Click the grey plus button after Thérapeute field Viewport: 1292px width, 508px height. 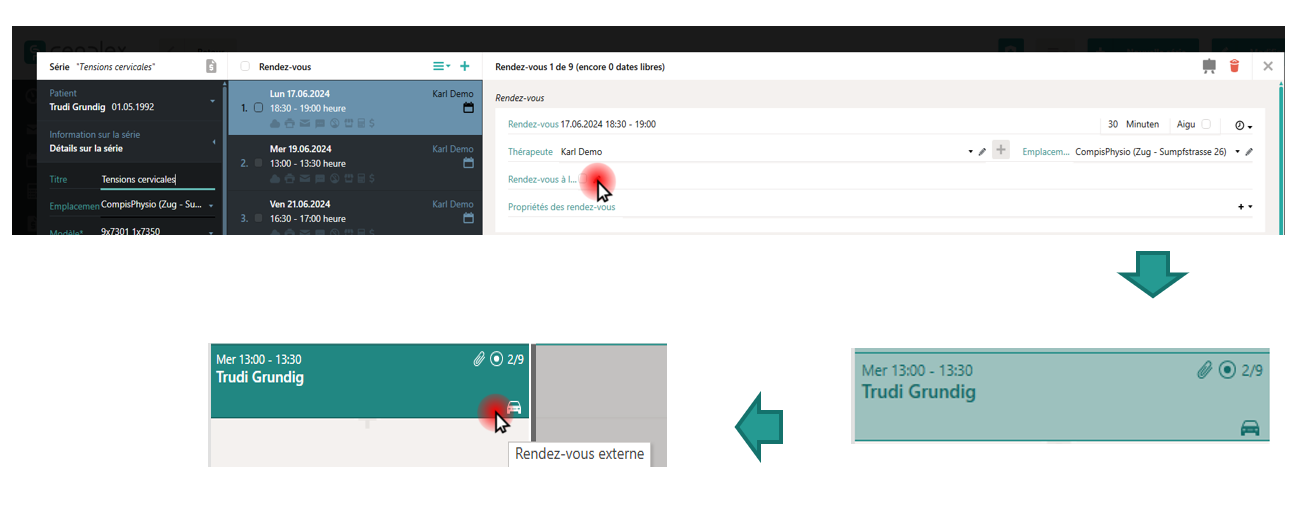coord(1001,151)
